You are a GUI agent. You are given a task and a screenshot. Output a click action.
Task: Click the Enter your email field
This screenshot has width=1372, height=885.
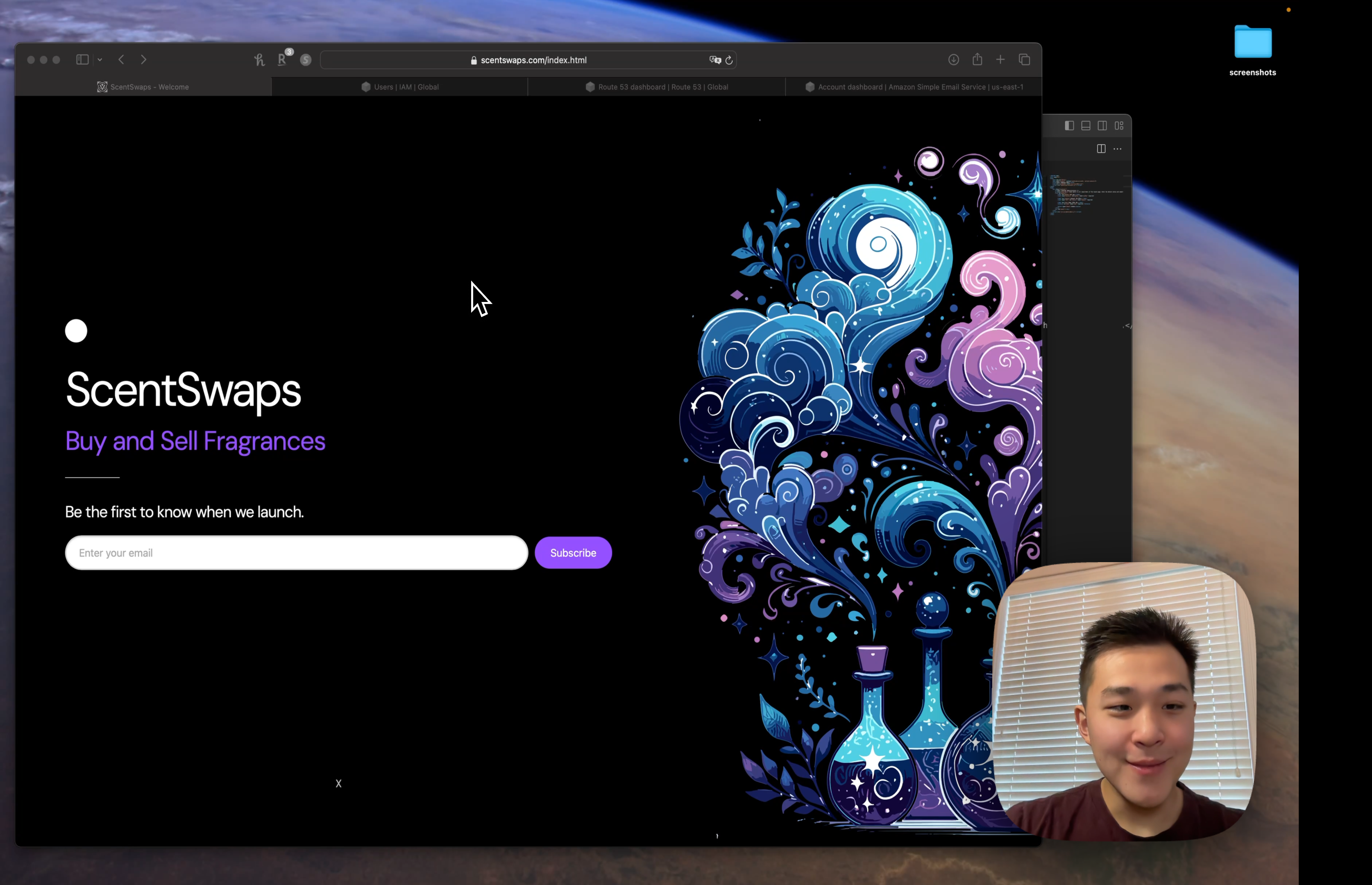pyautogui.click(x=297, y=553)
